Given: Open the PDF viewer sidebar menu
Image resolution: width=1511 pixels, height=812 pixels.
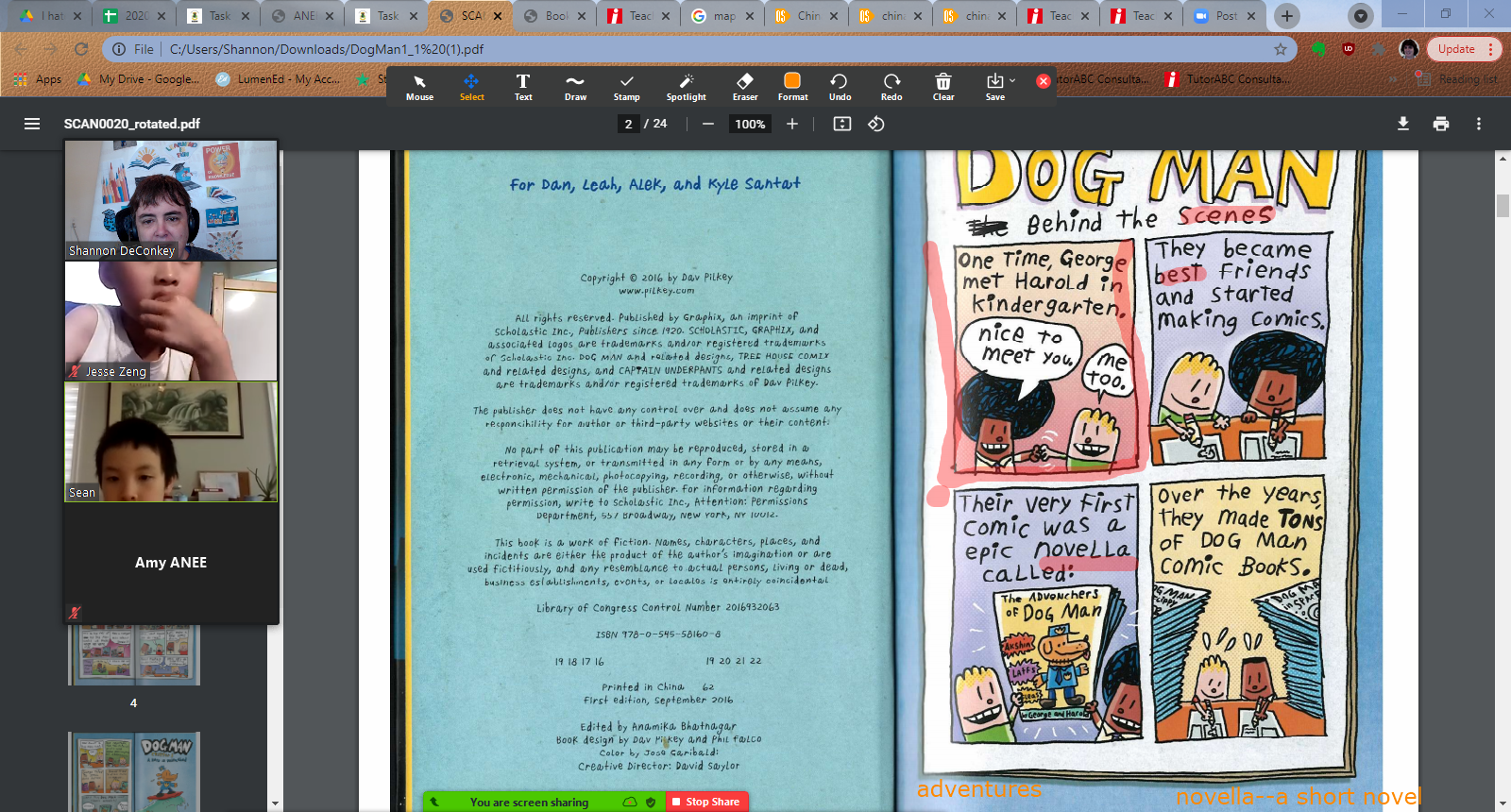Looking at the screenshot, I should tap(32, 124).
